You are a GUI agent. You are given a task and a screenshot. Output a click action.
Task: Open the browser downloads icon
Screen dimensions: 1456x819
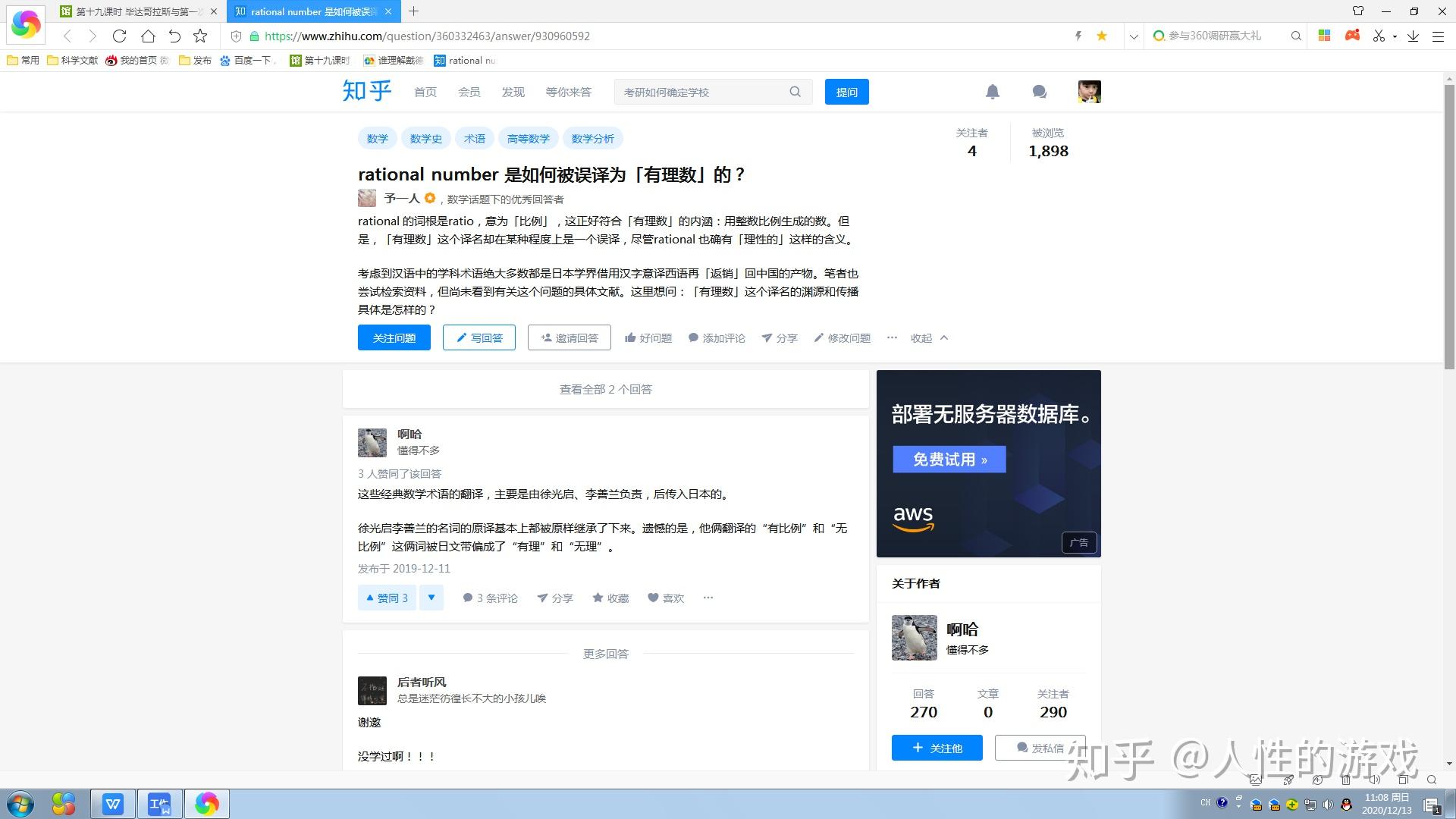tap(1413, 36)
